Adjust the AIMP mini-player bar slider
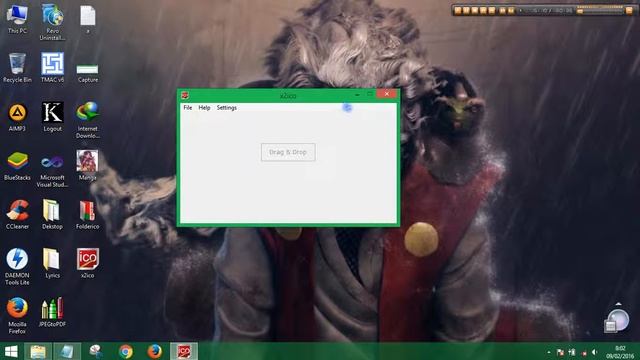640x360 pixels. pyautogui.click(x=599, y=11)
